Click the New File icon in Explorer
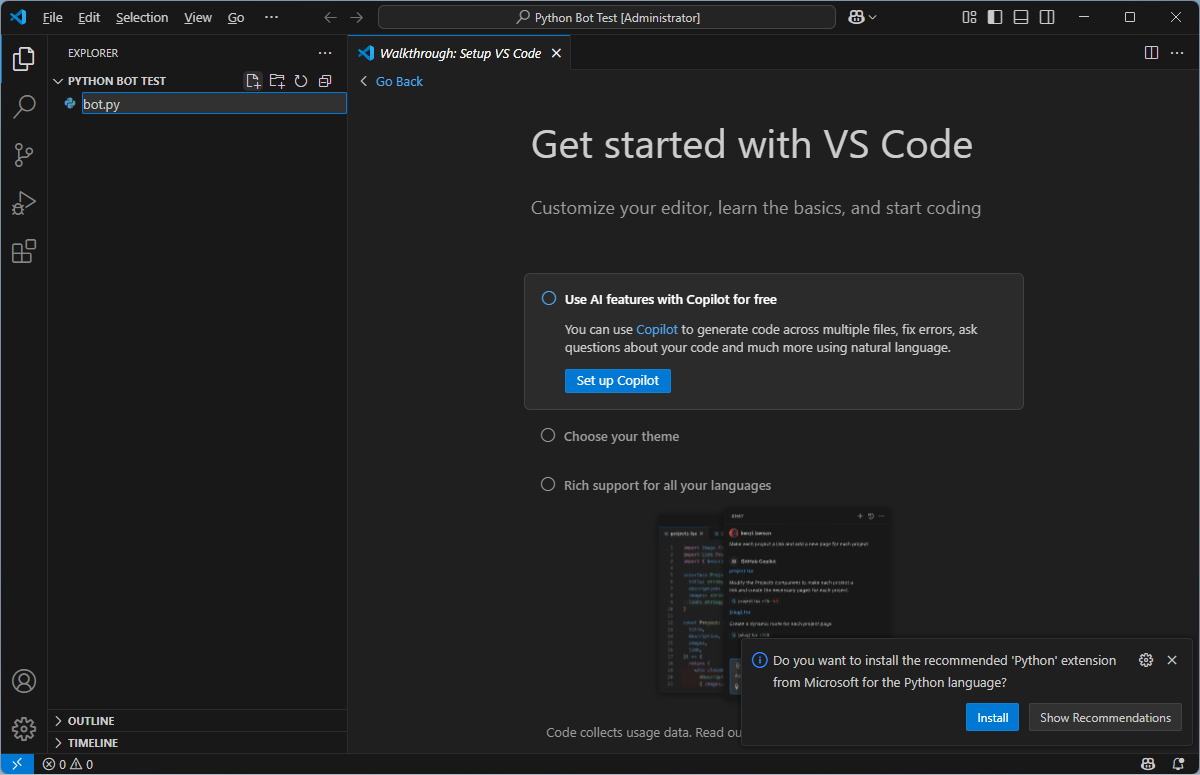Image resolution: width=1200 pixels, height=775 pixels. (253, 81)
